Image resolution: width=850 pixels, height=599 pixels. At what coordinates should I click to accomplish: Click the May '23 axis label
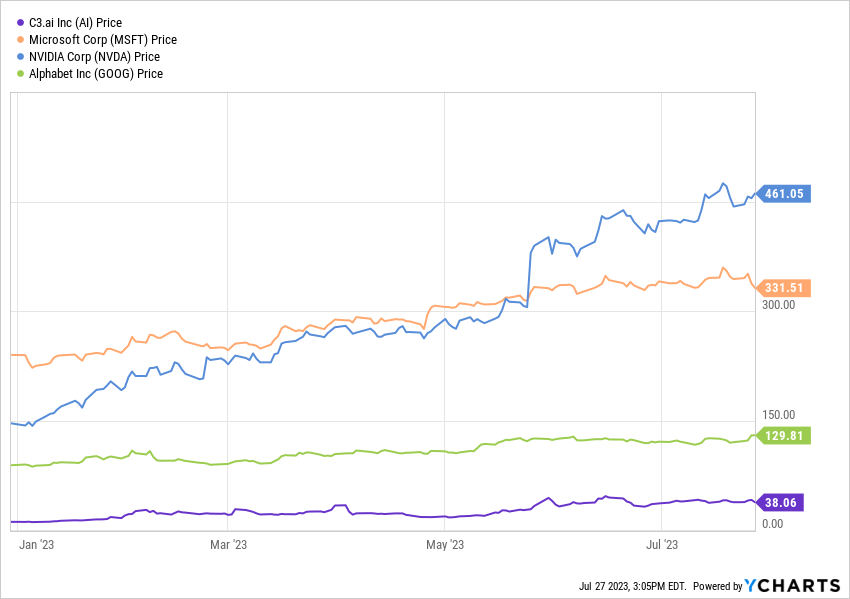tap(445, 545)
